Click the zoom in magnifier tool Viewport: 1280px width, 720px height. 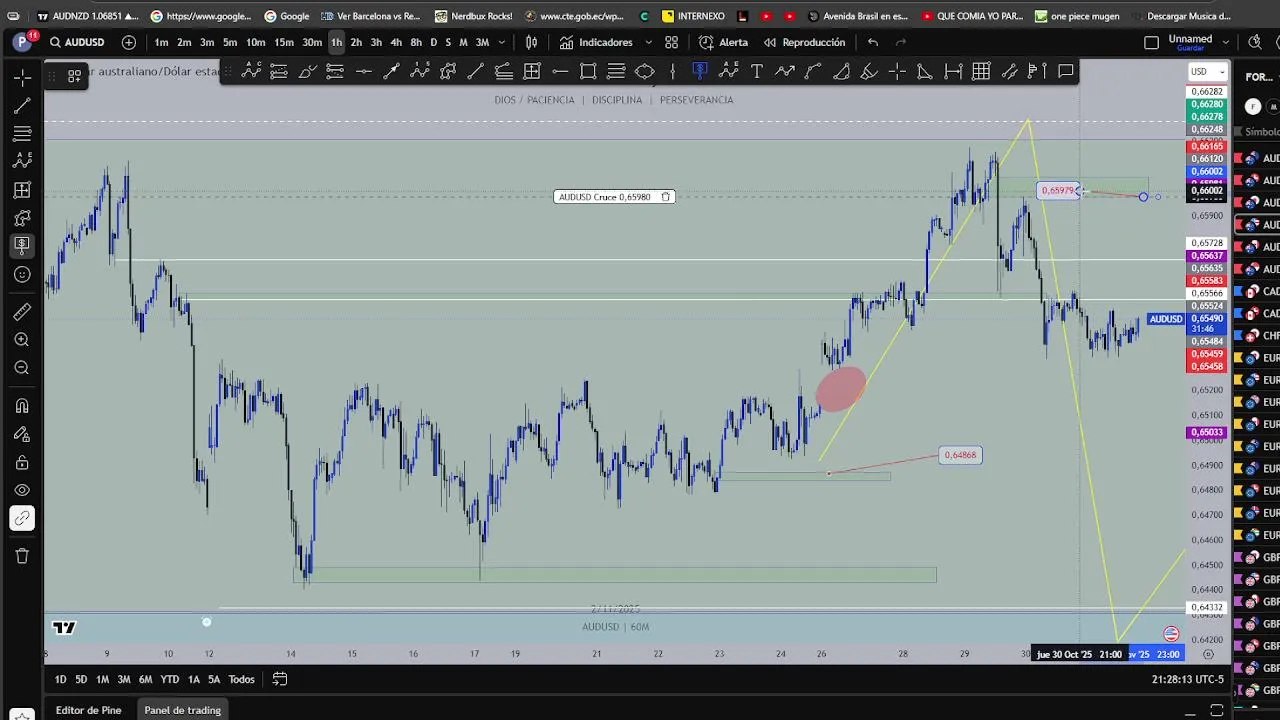click(22, 340)
